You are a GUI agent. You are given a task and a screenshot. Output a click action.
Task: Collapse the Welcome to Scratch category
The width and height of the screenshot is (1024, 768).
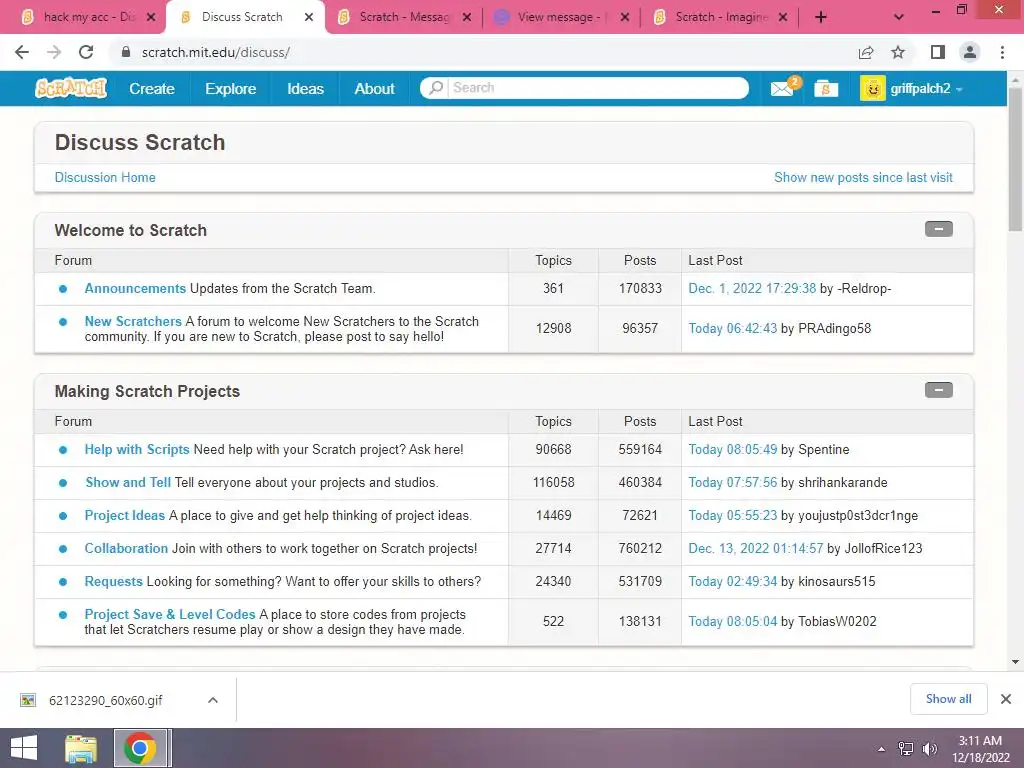pyautogui.click(x=938, y=229)
